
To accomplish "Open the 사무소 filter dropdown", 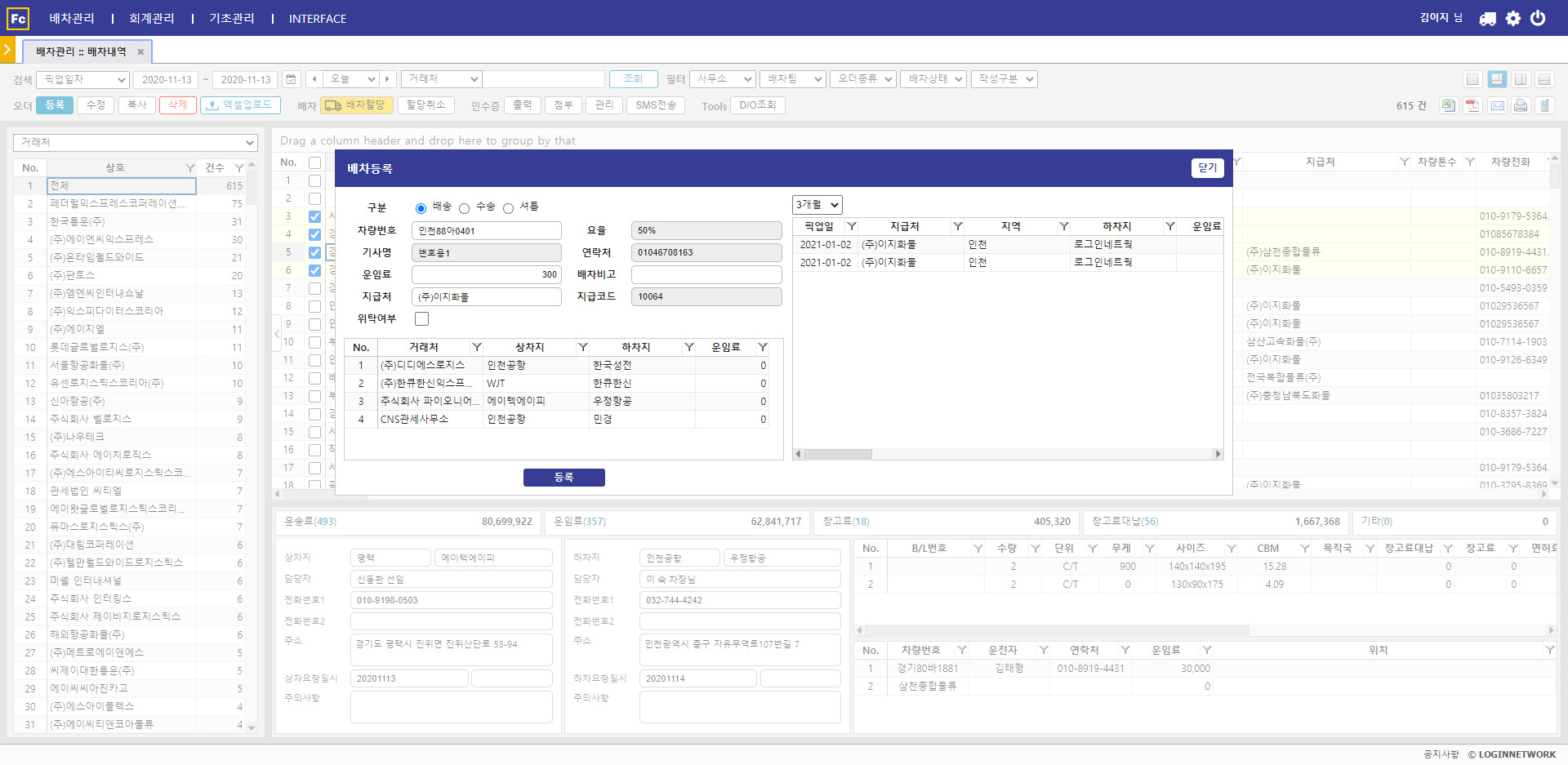I will pyautogui.click(x=723, y=79).
